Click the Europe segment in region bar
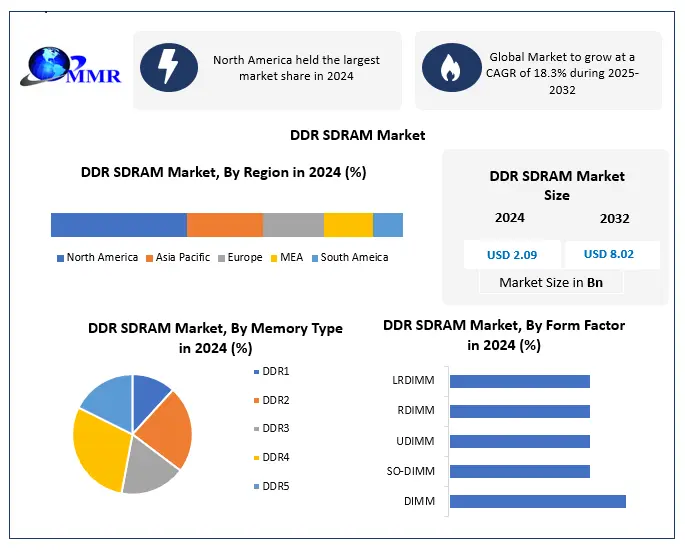Image resolution: width=685 pixels, height=552 pixels. tap(293, 225)
